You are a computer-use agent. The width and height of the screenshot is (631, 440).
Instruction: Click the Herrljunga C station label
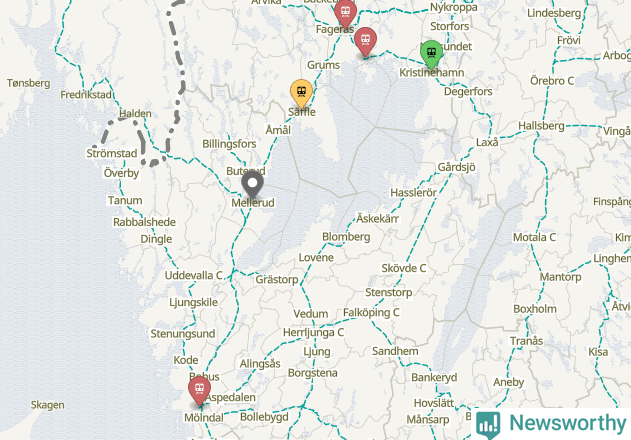[x=313, y=333]
